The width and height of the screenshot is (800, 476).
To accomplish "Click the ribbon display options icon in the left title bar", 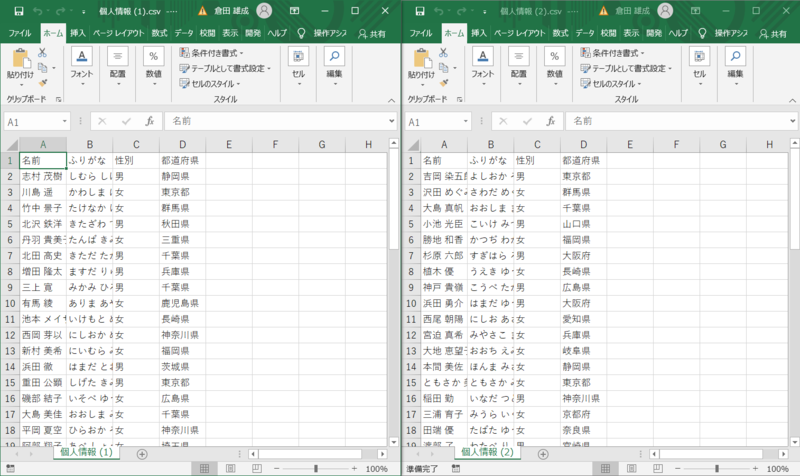I will [x=294, y=11].
